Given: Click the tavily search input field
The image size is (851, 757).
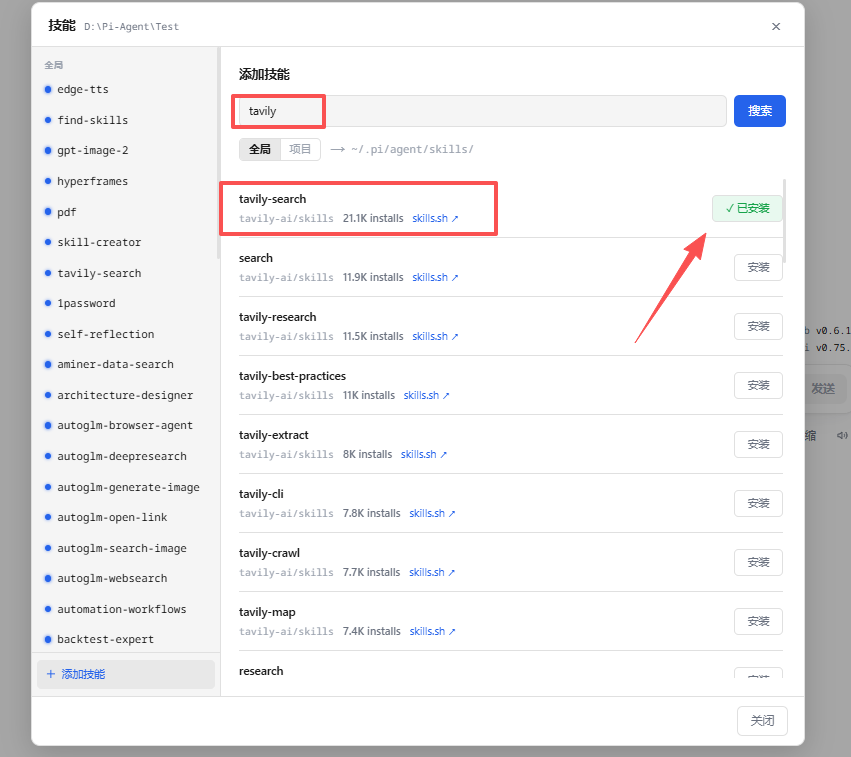Looking at the screenshot, I should pyautogui.click(x=482, y=111).
